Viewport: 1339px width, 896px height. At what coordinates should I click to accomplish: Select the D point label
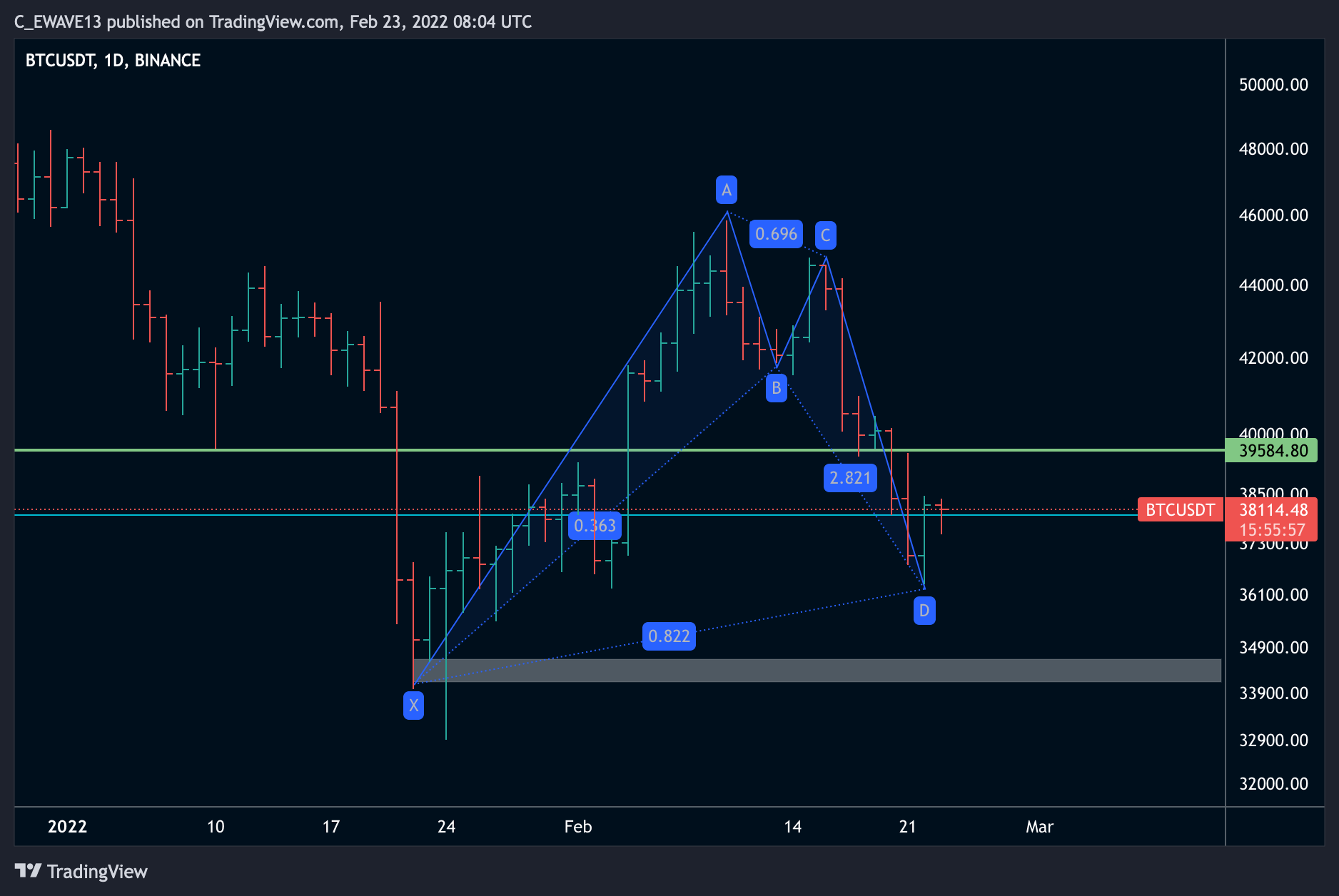tap(924, 611)
